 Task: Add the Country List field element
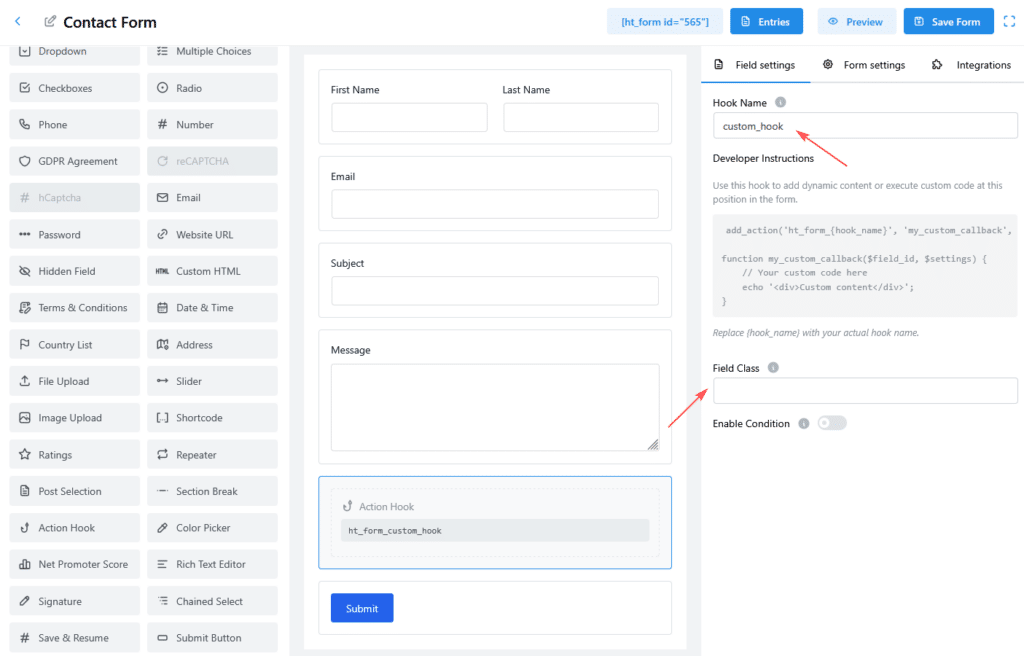pos(75,345)
